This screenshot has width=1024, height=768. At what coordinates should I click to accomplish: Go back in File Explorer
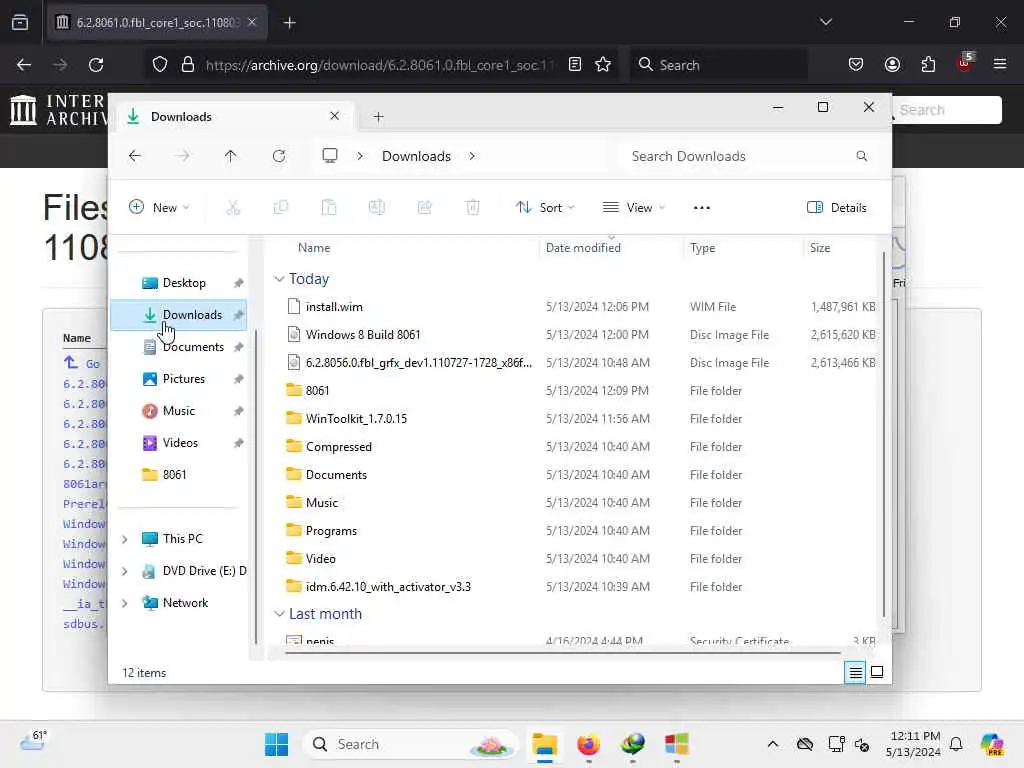pyautogui.click(x=135, y=156)
